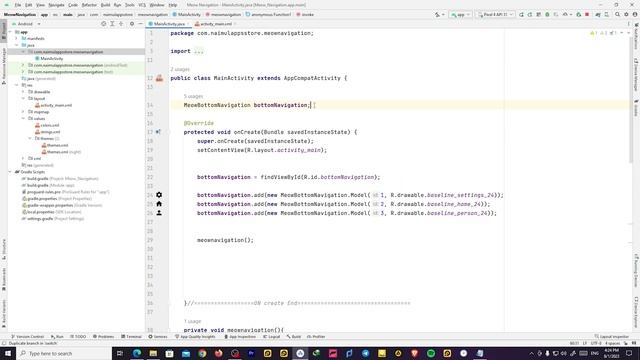Open the Pixel device selector dropdown
The image size is (640, 360).
[496, 15]
